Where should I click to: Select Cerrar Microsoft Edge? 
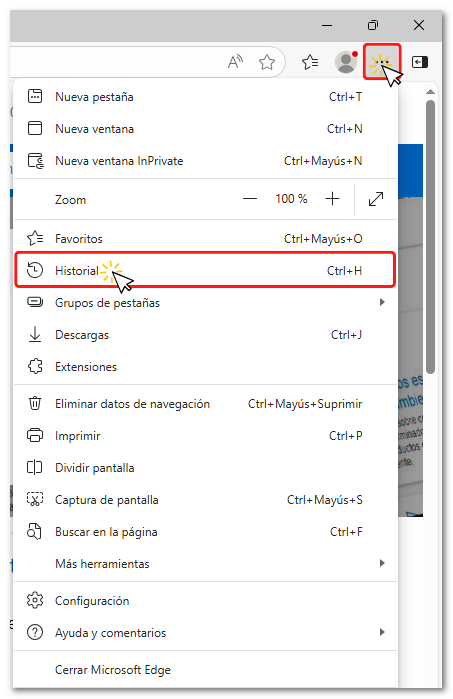[205, 670]
